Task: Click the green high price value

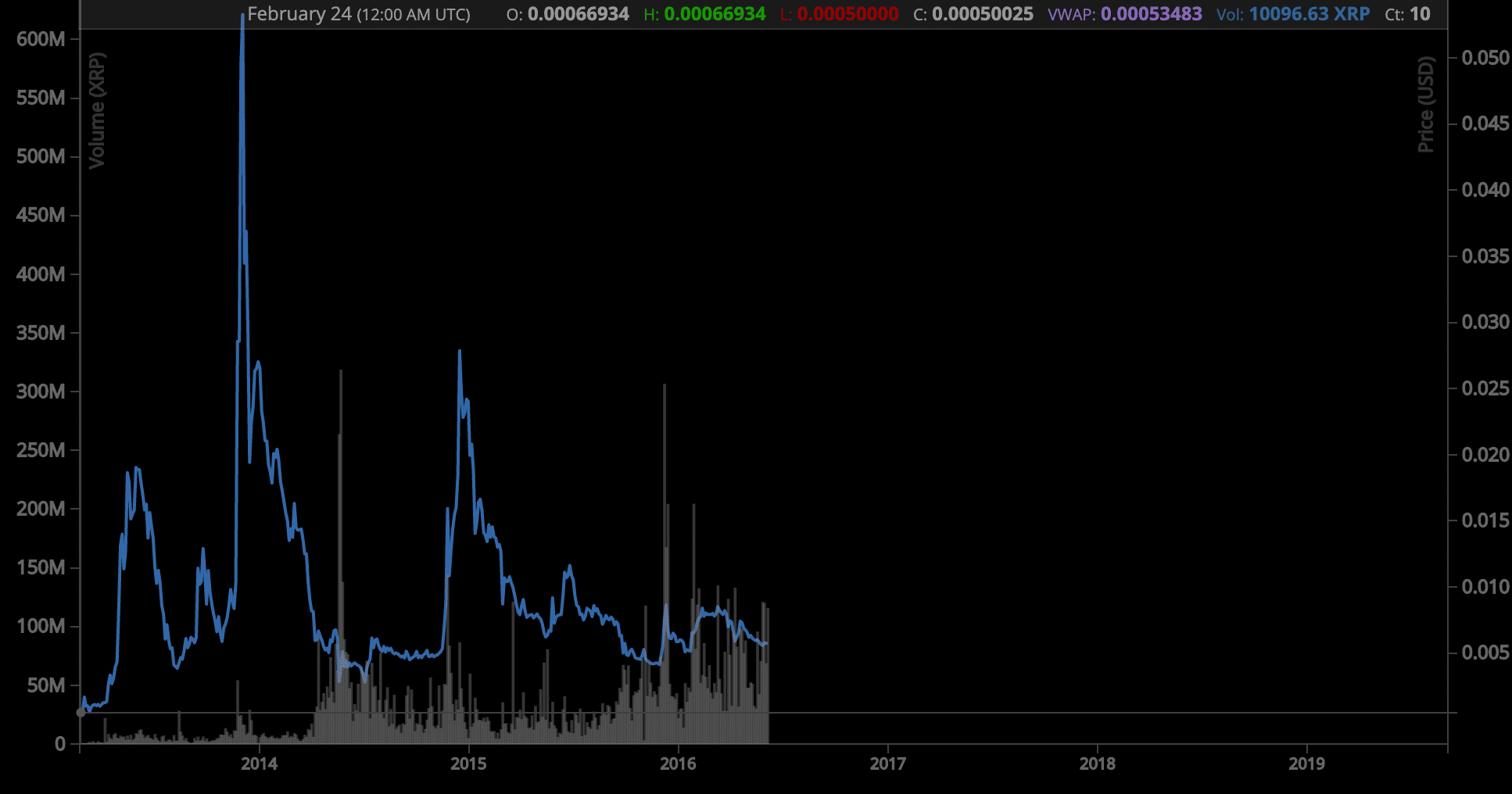Action: pos(715,14)
